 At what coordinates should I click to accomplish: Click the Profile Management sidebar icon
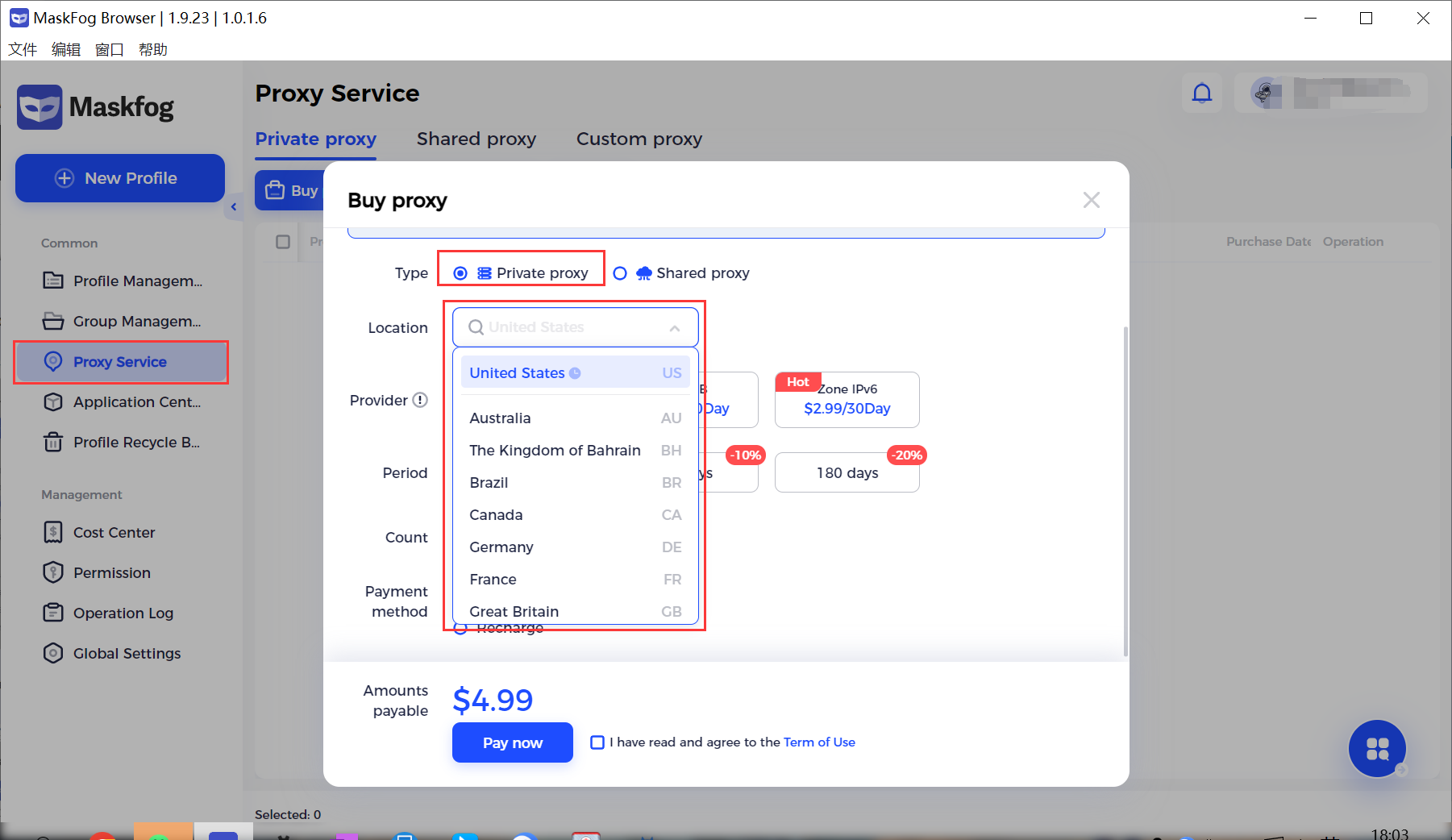(x=53, y=281)
